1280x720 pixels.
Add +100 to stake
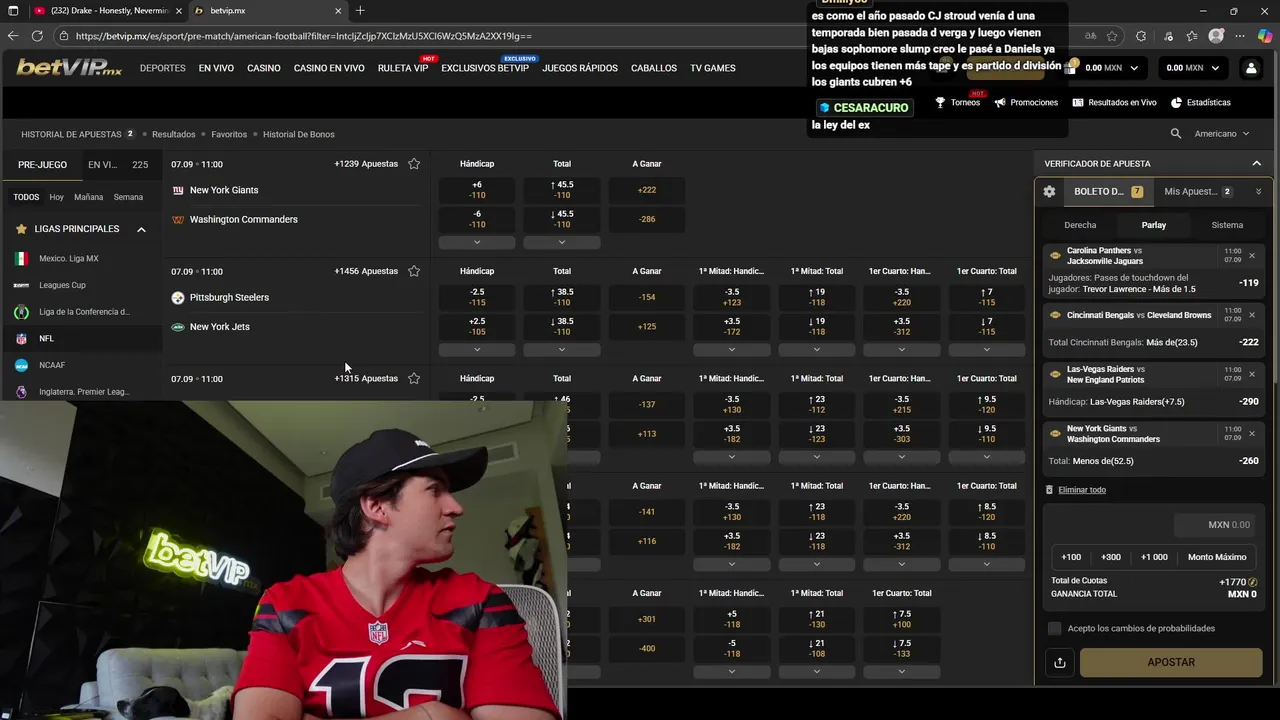(x=1071, y=557)
